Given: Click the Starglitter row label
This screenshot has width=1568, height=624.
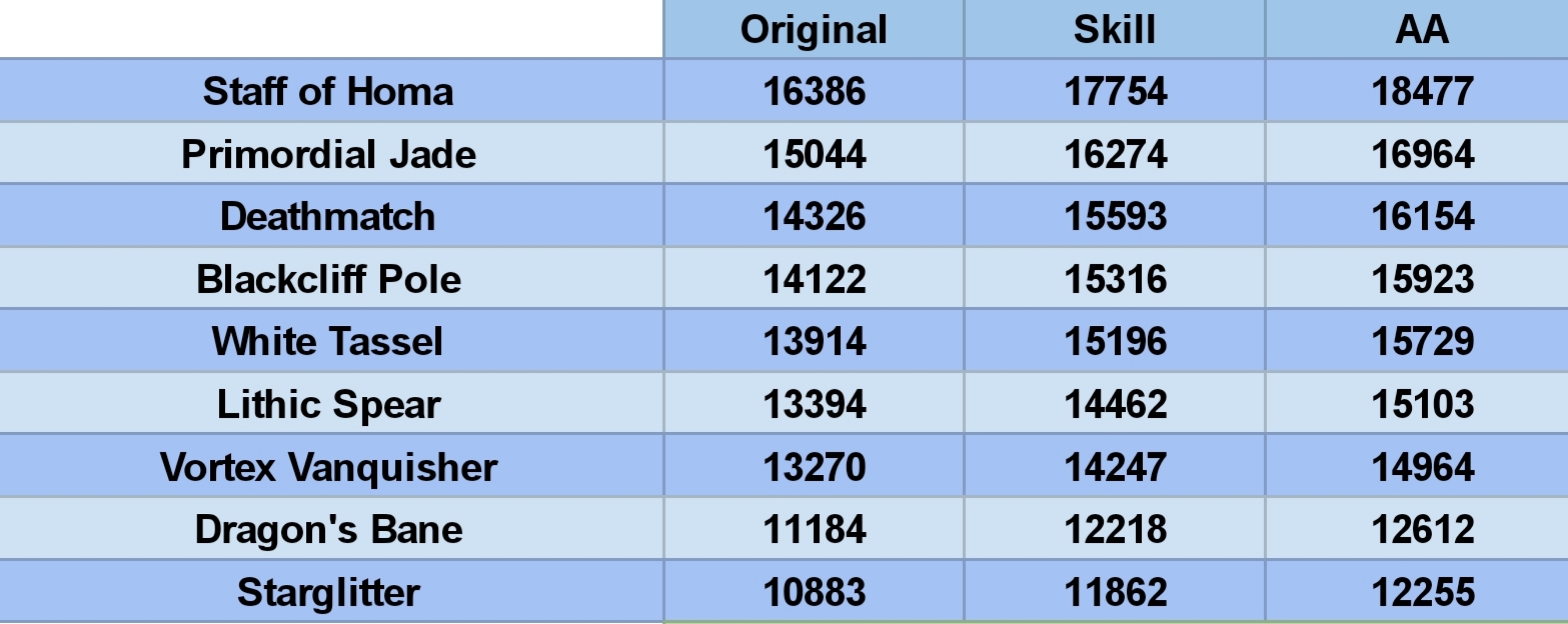Looking at the screenshot, I should [329, 592].
